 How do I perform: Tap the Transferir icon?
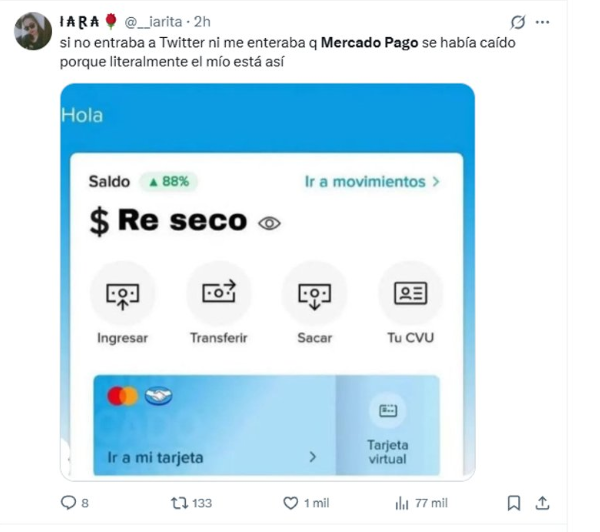tap(219, 294)
